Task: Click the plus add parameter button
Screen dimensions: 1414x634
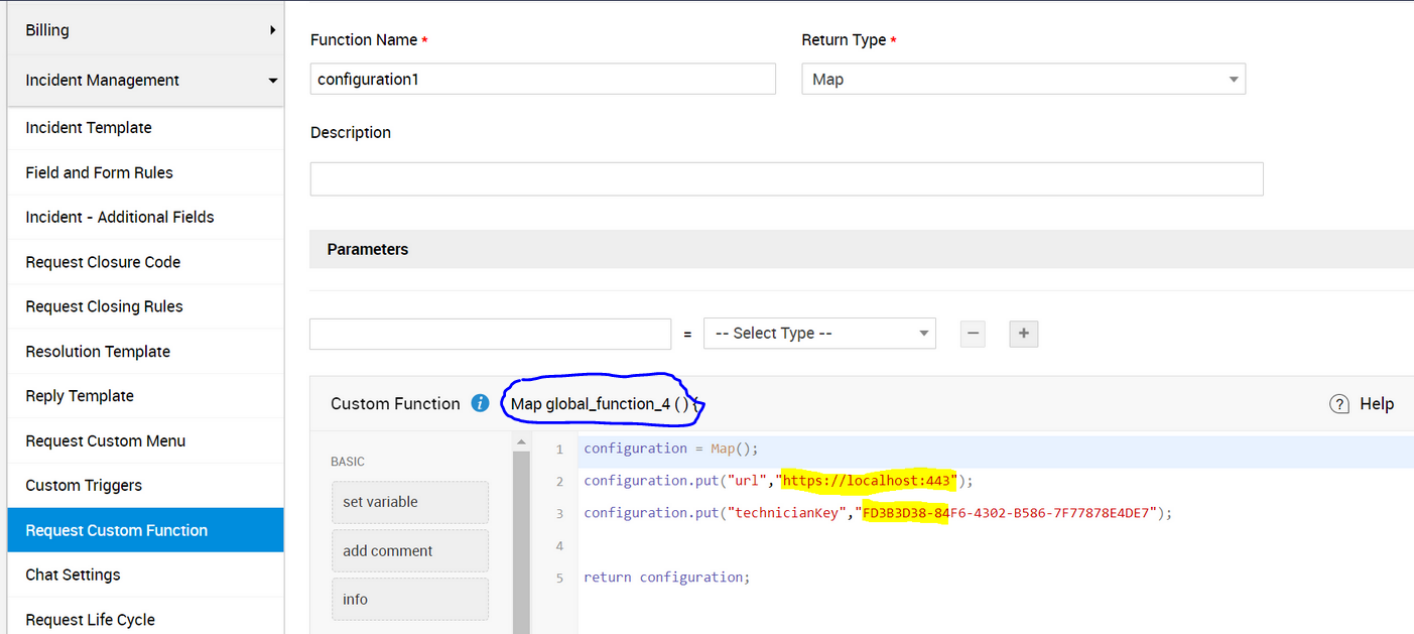Action: click(1023, 334)
